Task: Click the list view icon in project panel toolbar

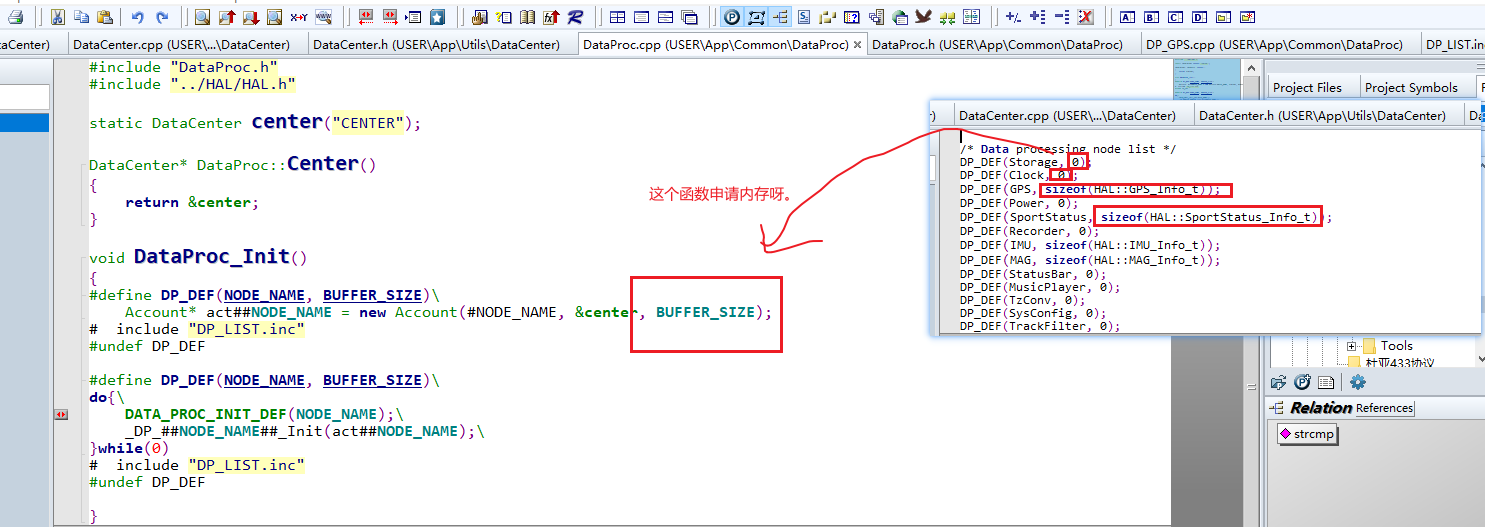Action: [1326, 382]
